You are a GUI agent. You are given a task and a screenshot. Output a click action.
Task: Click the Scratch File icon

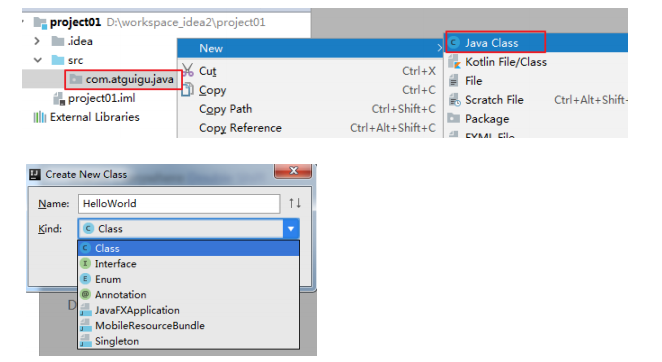[454, 100]
